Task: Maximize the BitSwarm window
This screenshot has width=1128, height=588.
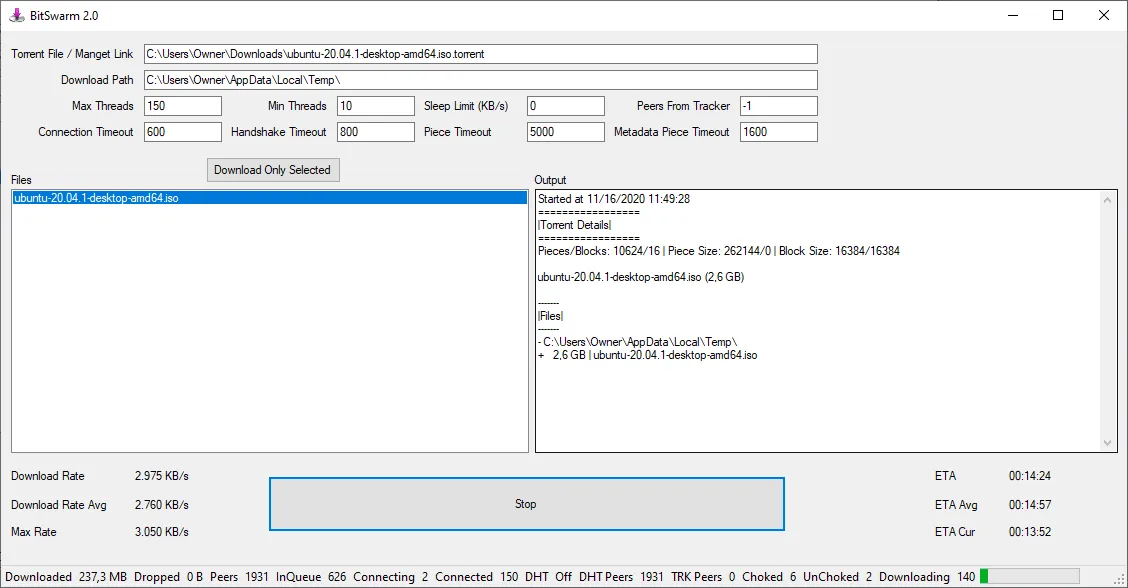Action: pos(1058,15)
